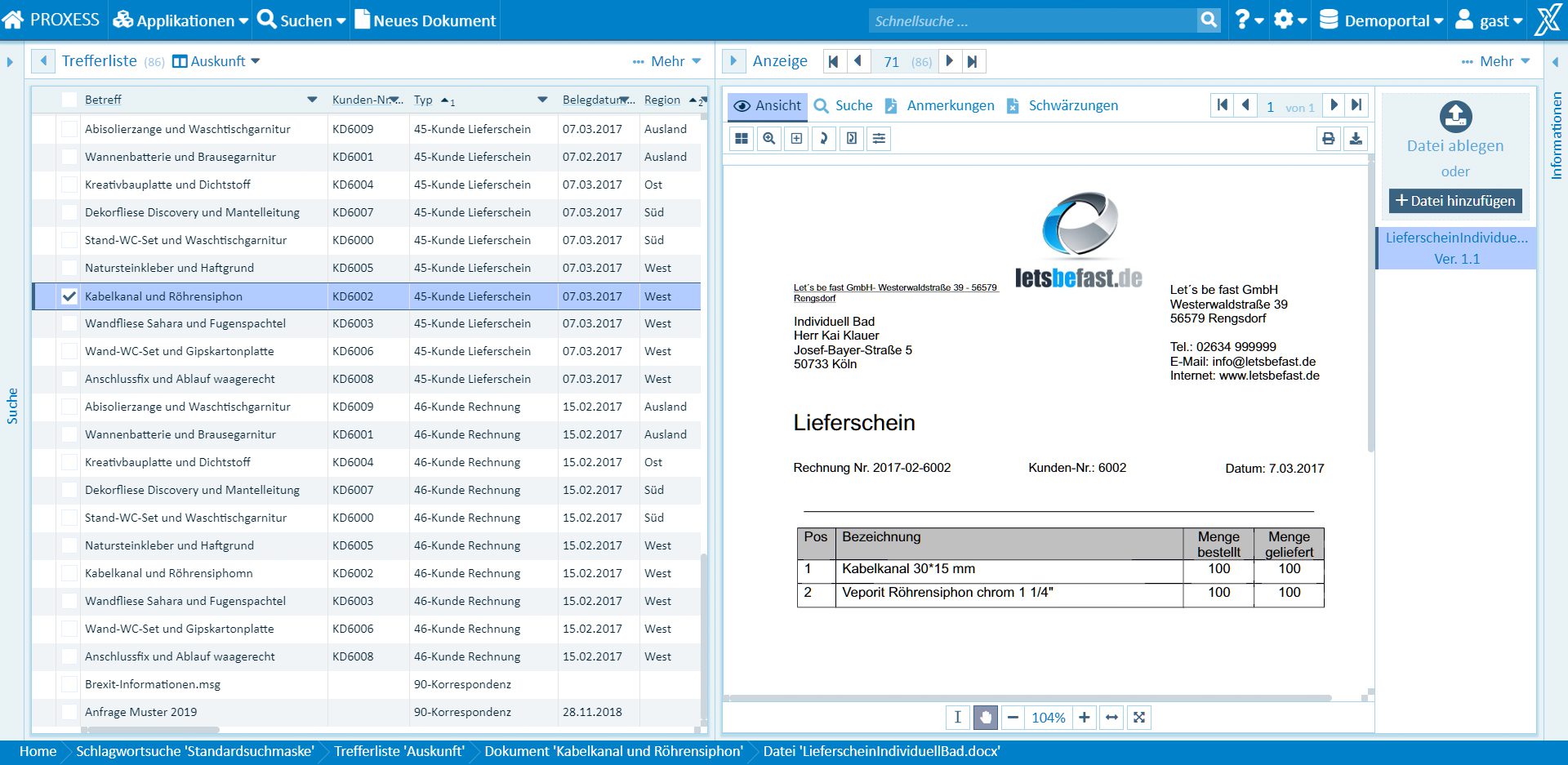Open Trefferliste 'Auskunft' breadcrumb
Image resolution: width=1568 pixels, height=765 pixels.
[x=399, y=751]
